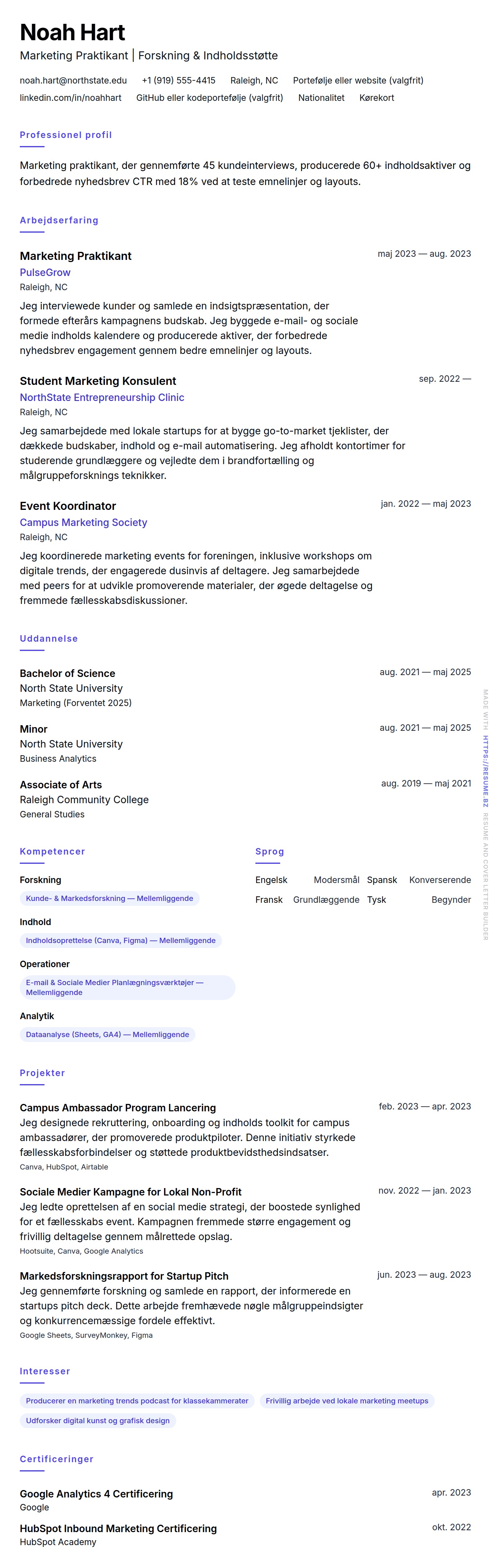Select the Campus Marketing Society employer link
Viewport: 491px width, 1568px height.
pos(83,522)
